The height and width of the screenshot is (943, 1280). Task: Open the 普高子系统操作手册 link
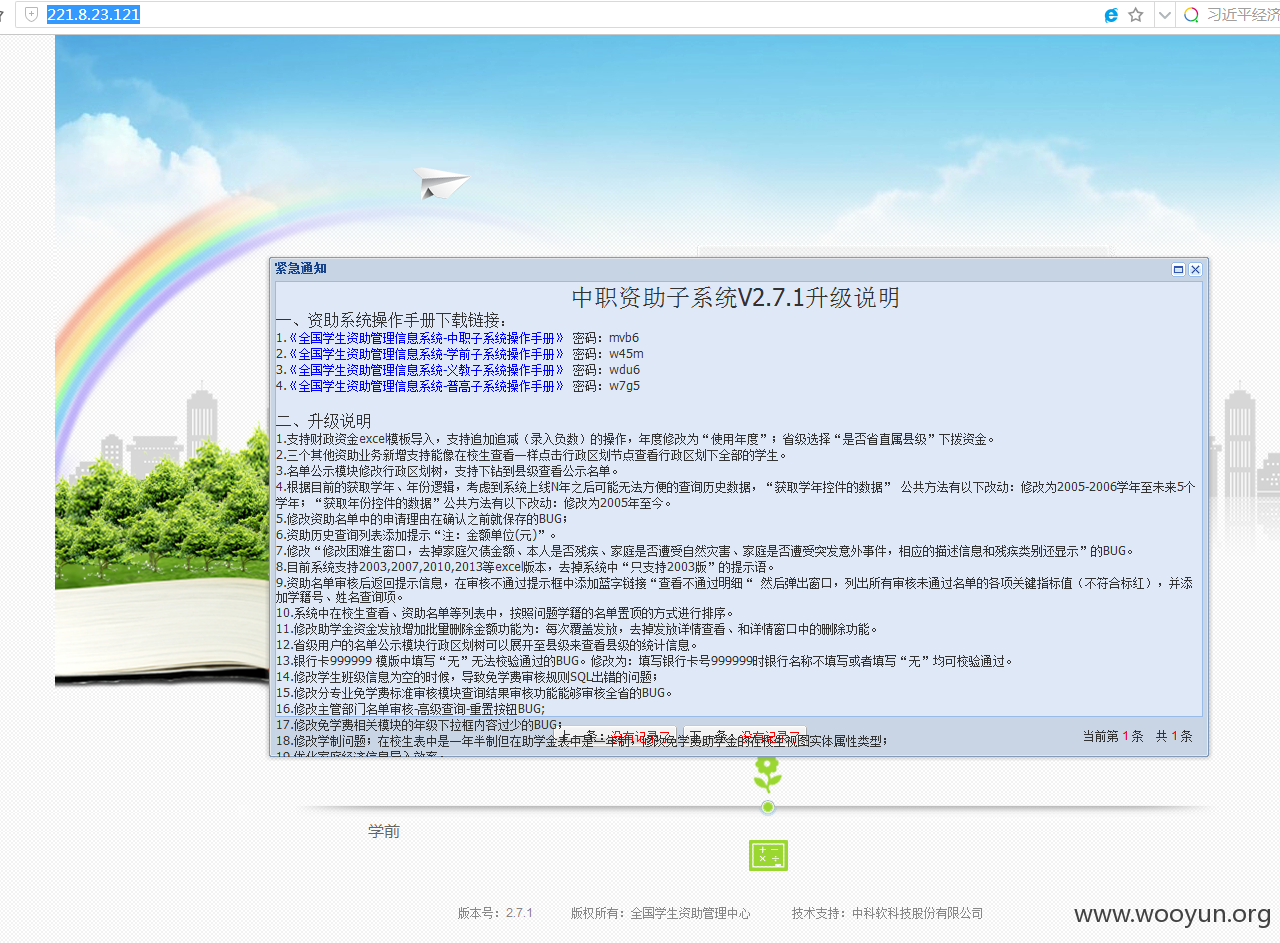425,386
